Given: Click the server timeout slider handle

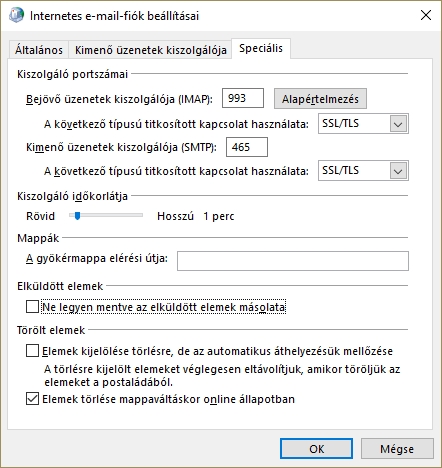Looking at the screenshot, I should tap(77, 216).
